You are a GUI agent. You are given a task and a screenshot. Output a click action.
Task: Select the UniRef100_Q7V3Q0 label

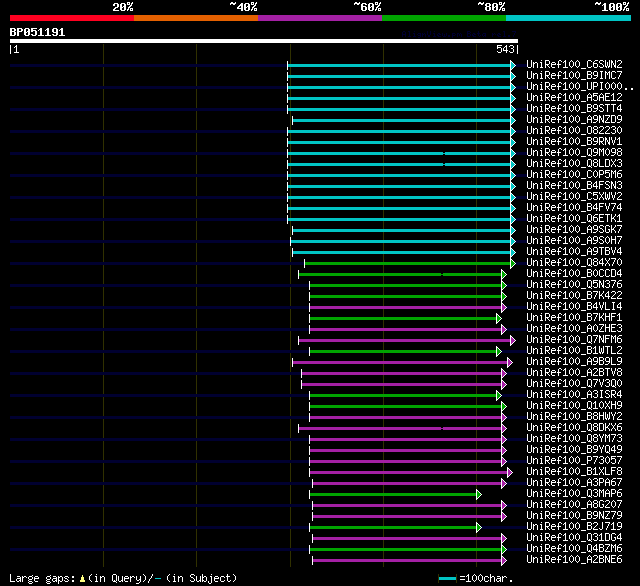[574, 384]
